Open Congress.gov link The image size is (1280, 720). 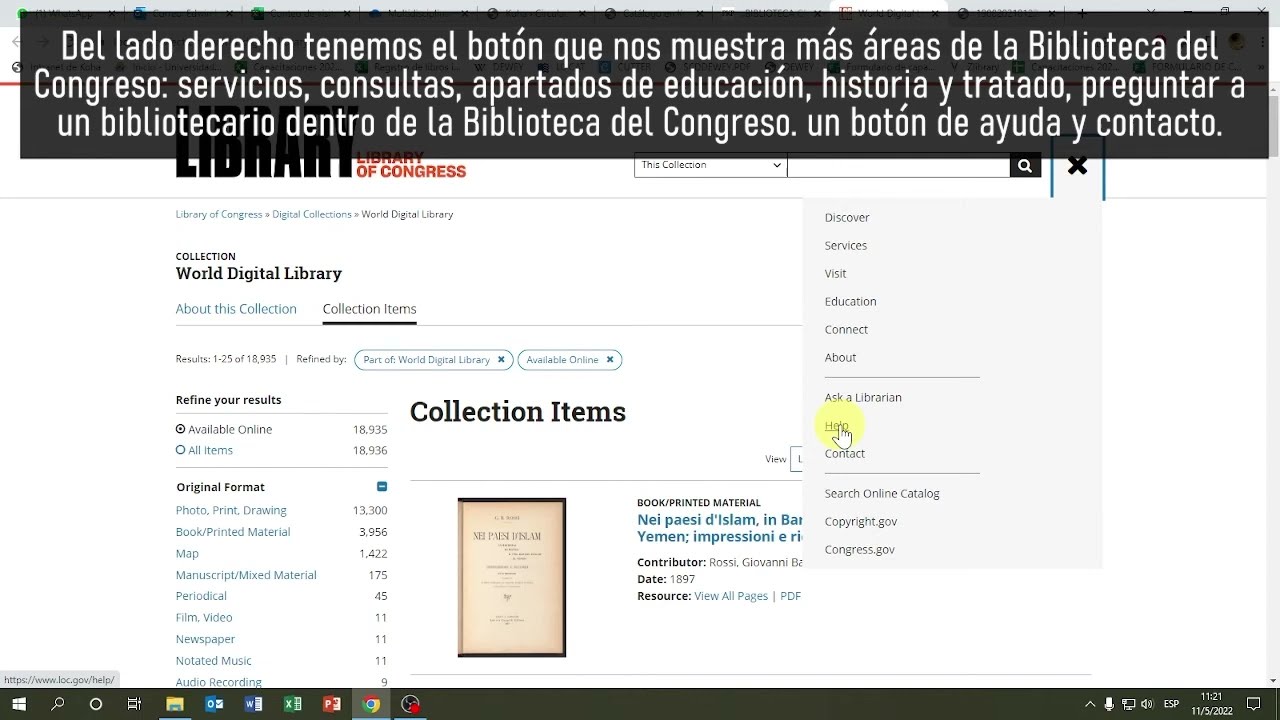pos(860,549)
